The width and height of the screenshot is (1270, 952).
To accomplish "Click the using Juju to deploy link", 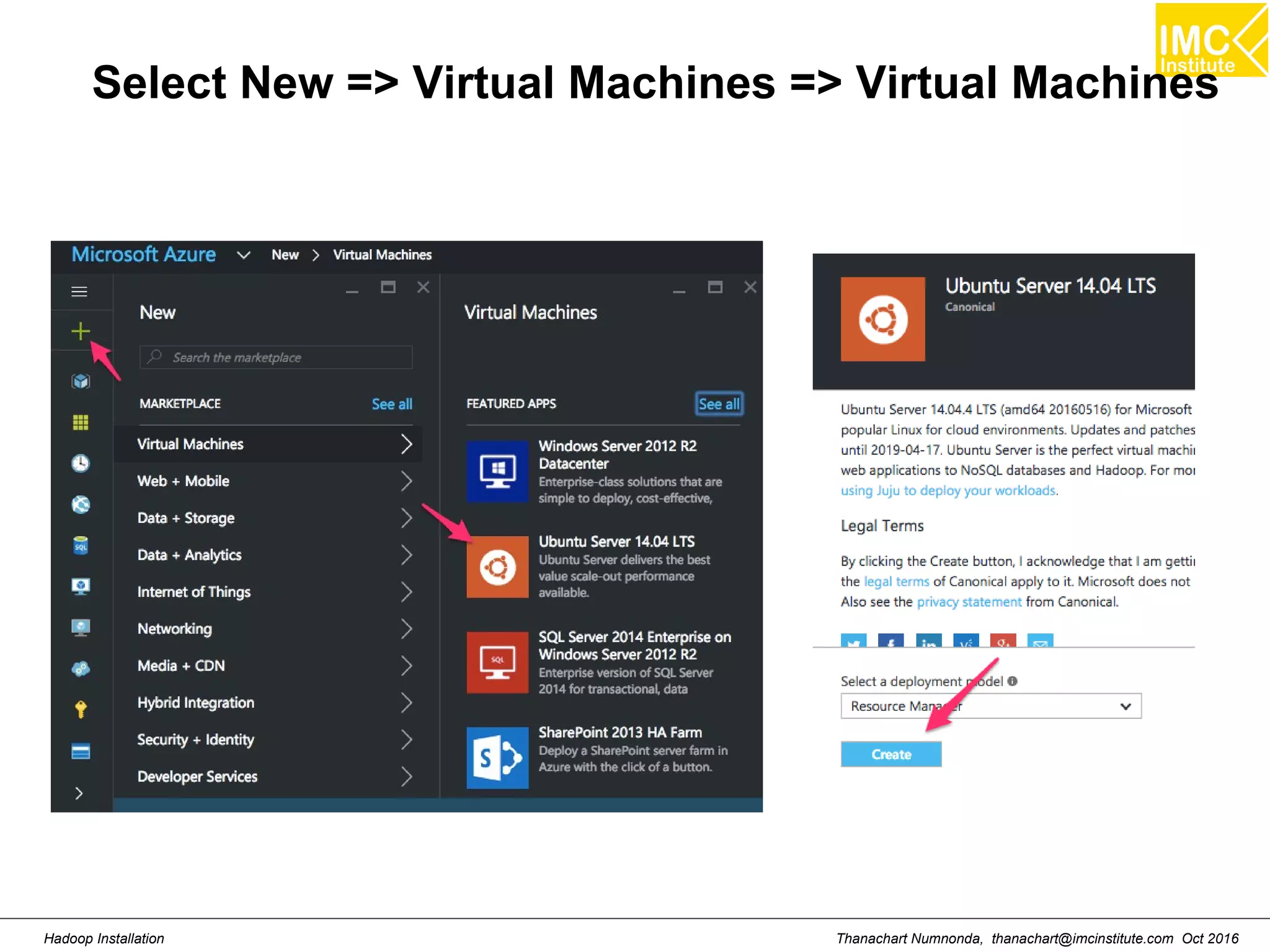I will pyautogui.click(x=949, y=491).
